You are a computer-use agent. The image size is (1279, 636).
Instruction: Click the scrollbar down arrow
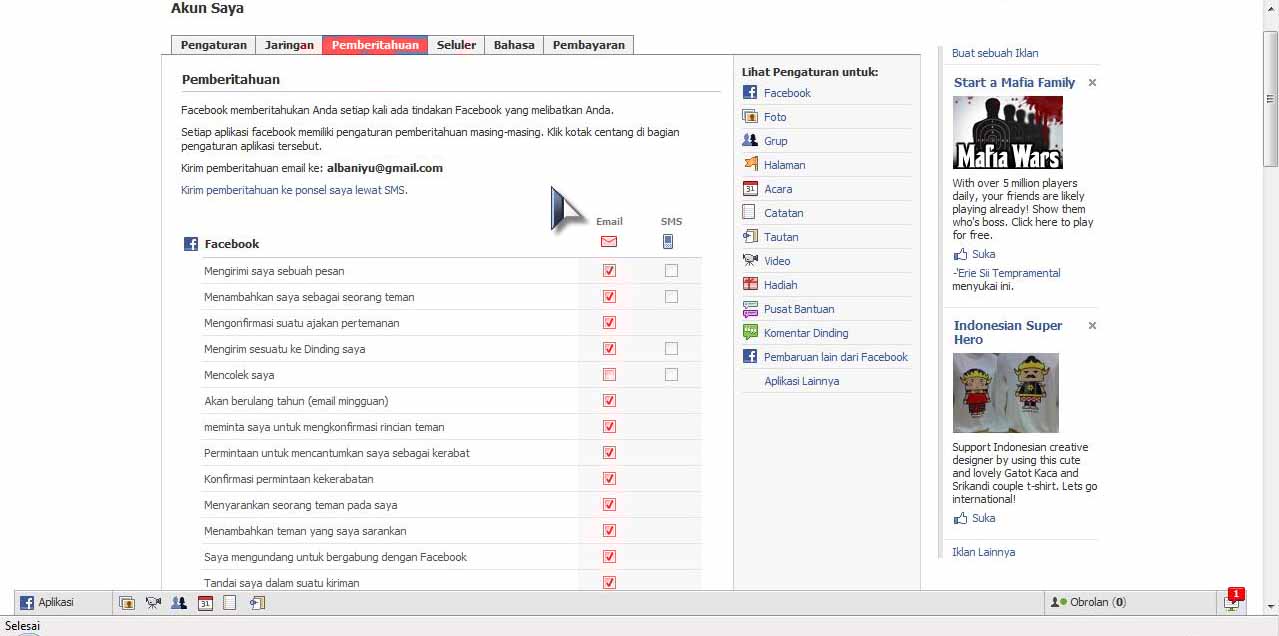pyautogui.click(x=1270, y=606)
